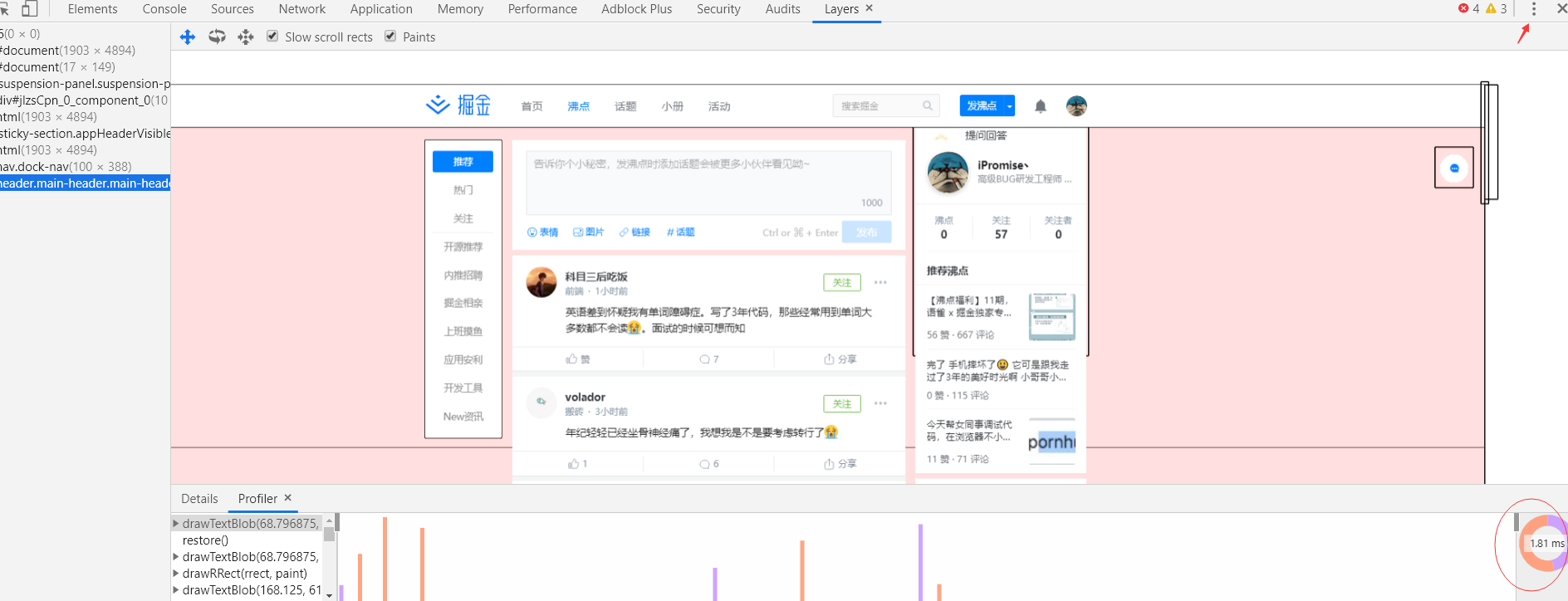This screenshot has width=1568, height=601.
Task: Click 关注 on 科目三后吃饭 post
Action: (842, 282)
